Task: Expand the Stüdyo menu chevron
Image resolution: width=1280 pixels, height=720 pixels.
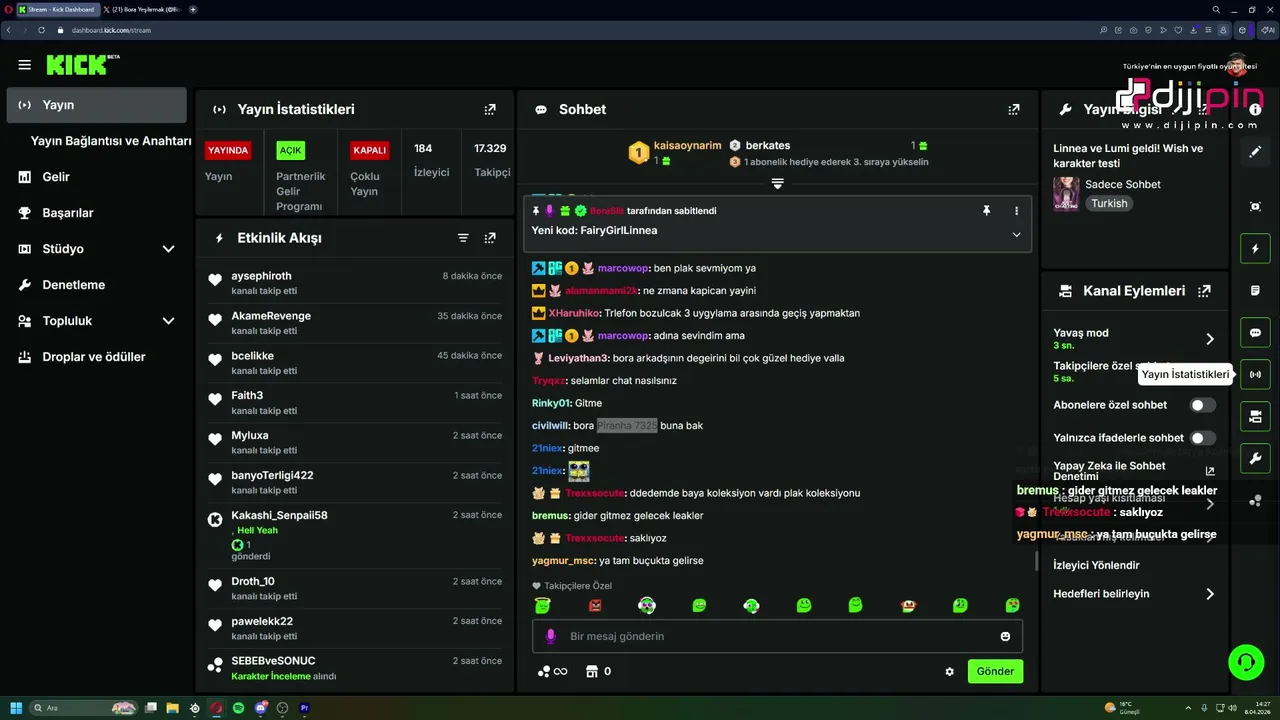Action: (x=168, y=249)
